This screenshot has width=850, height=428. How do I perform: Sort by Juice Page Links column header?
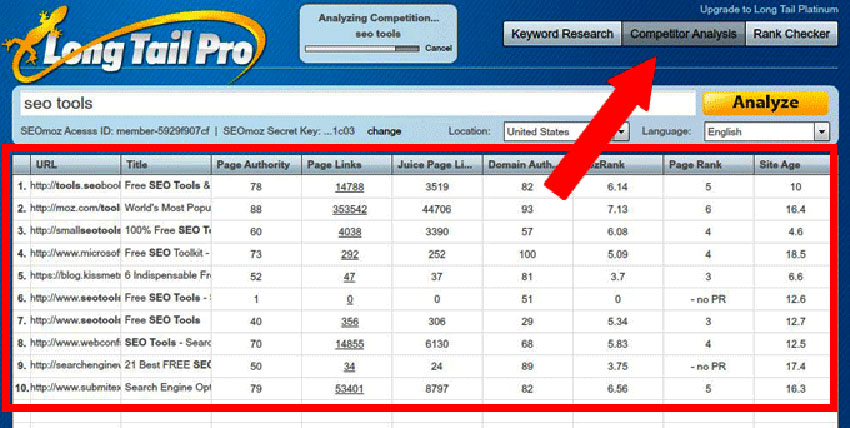[x=437, y=165]
